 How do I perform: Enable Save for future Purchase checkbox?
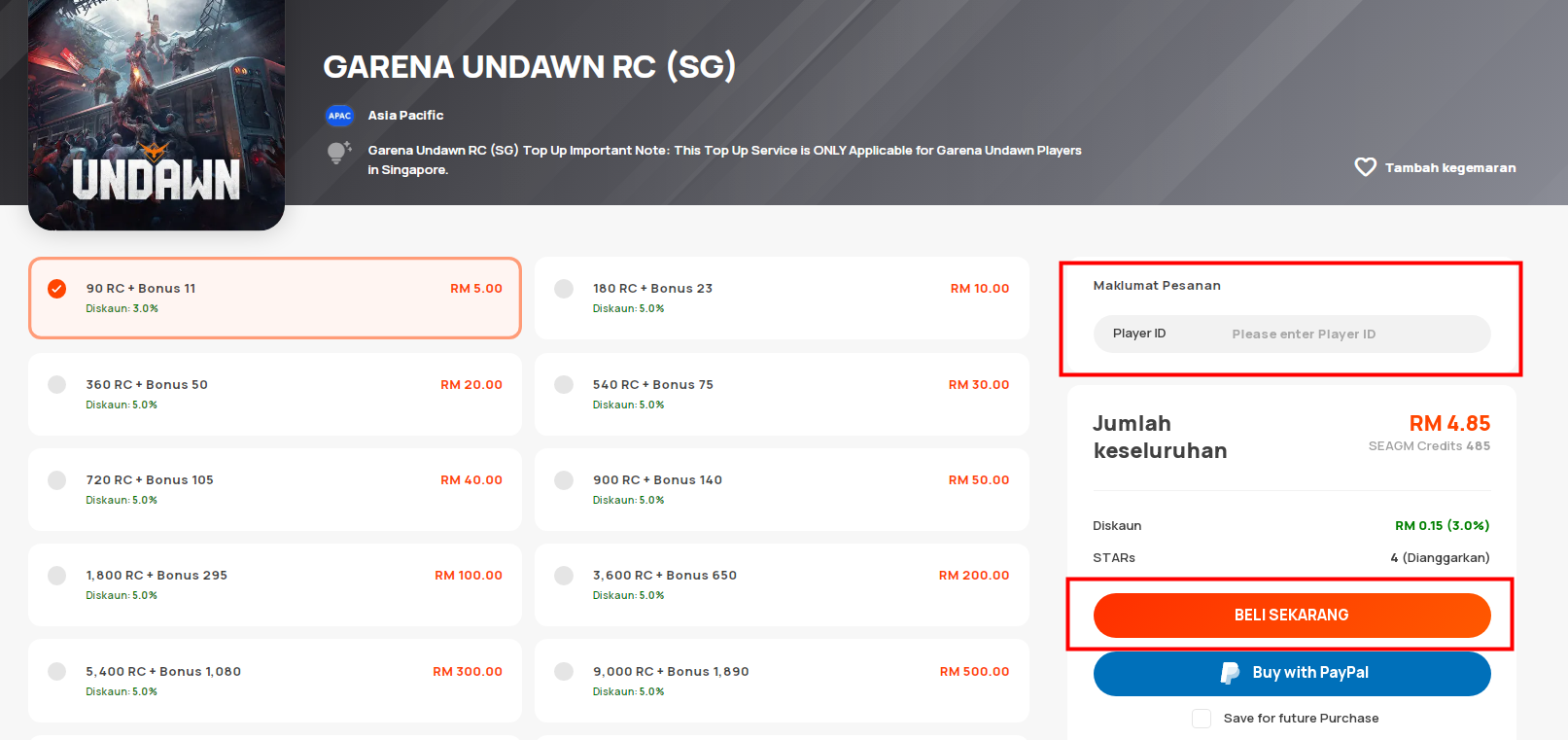pyautogui.click(x=1202, y=719)
